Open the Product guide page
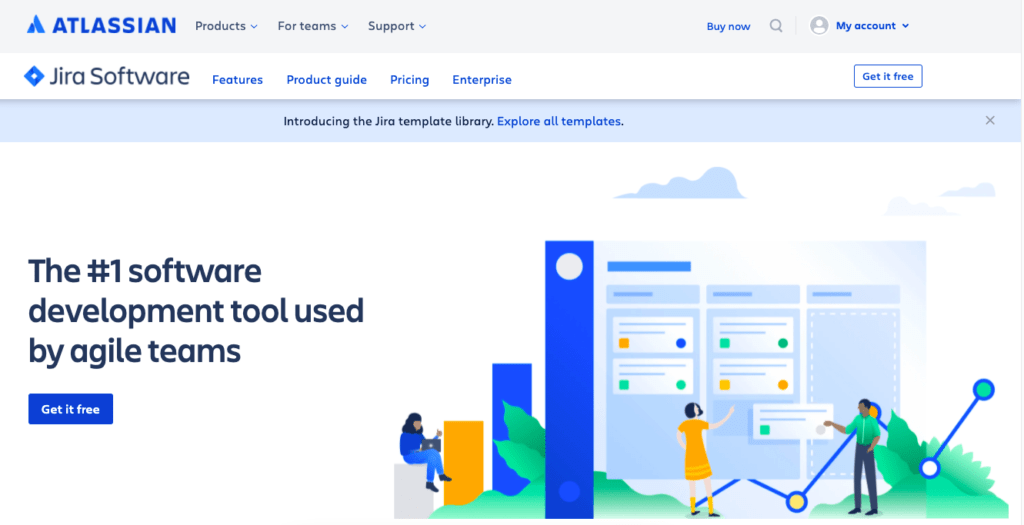This screenshot has width=1024, height=525. coord(327,80)
